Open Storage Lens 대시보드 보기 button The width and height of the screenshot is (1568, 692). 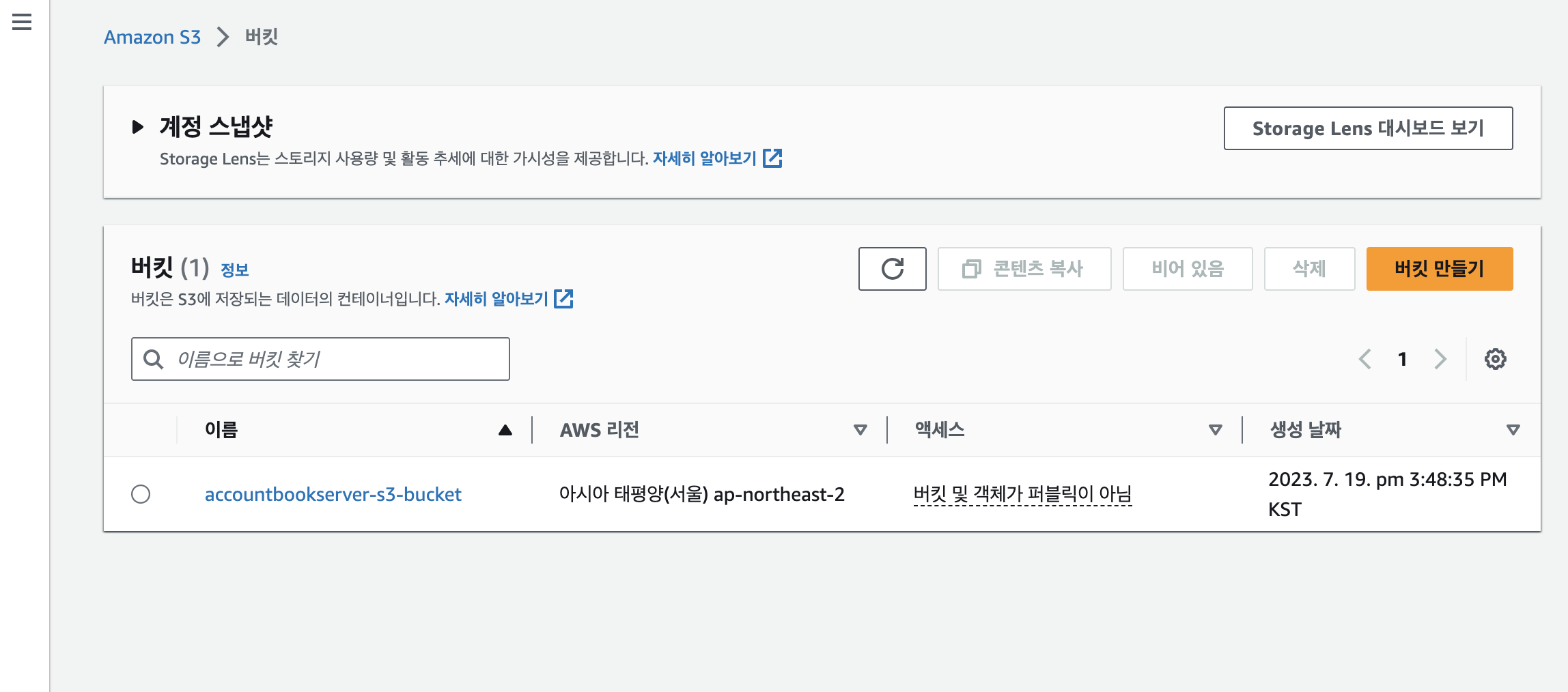[x=1368, y=128]
